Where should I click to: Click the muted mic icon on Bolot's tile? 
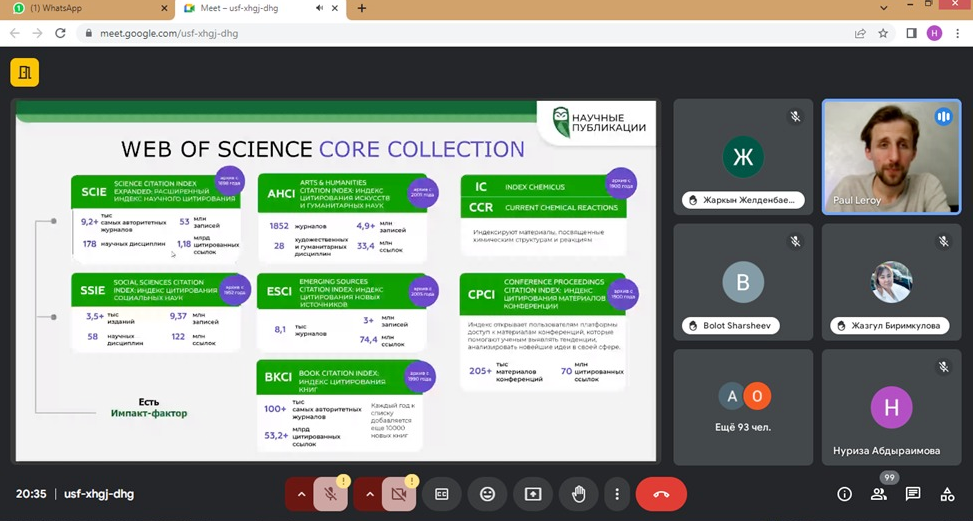click(795, 242)
